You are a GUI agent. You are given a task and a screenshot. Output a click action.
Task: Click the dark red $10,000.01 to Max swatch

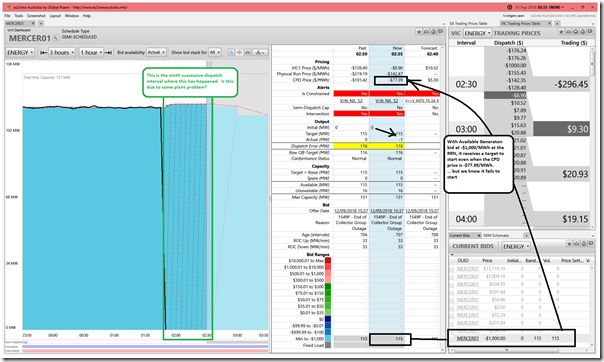[x=328, y=261]
